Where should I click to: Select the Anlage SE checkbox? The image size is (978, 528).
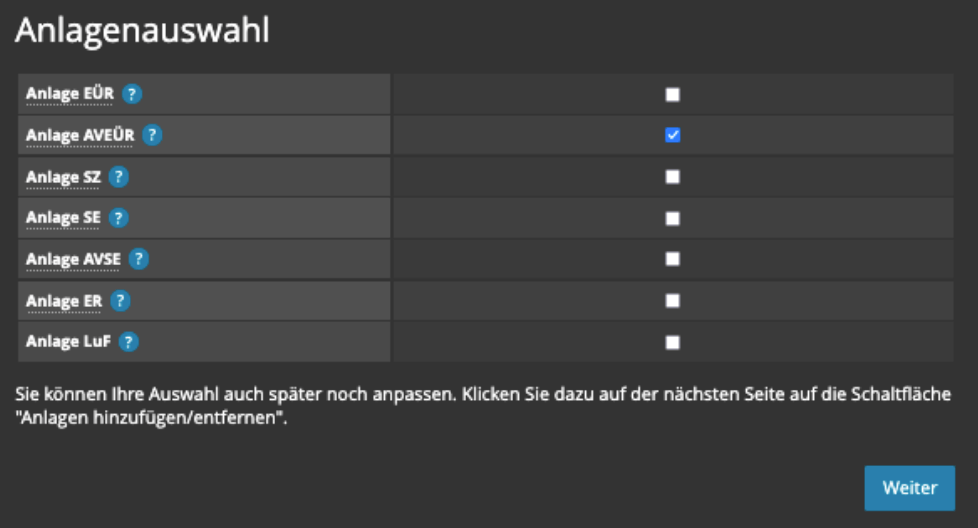coord(673,218)
